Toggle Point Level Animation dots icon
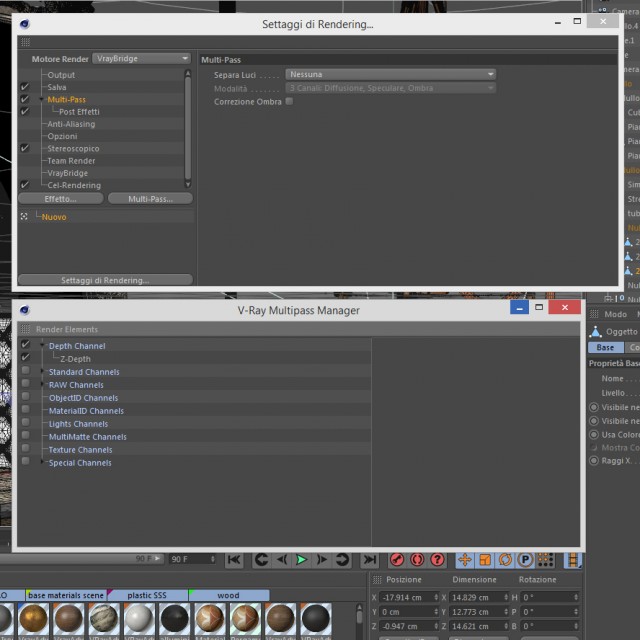Screen dimensions: 640x640 [x=546, y=560]
